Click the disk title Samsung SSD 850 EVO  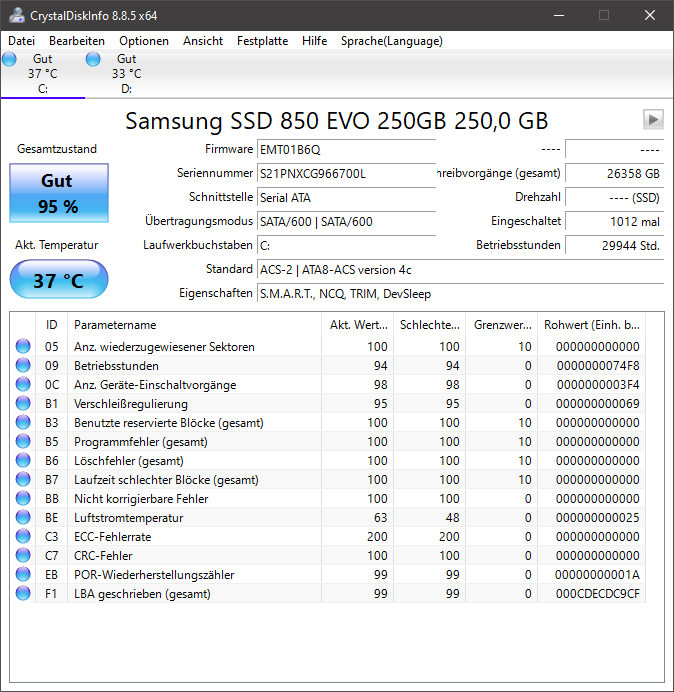coord(337,120)
